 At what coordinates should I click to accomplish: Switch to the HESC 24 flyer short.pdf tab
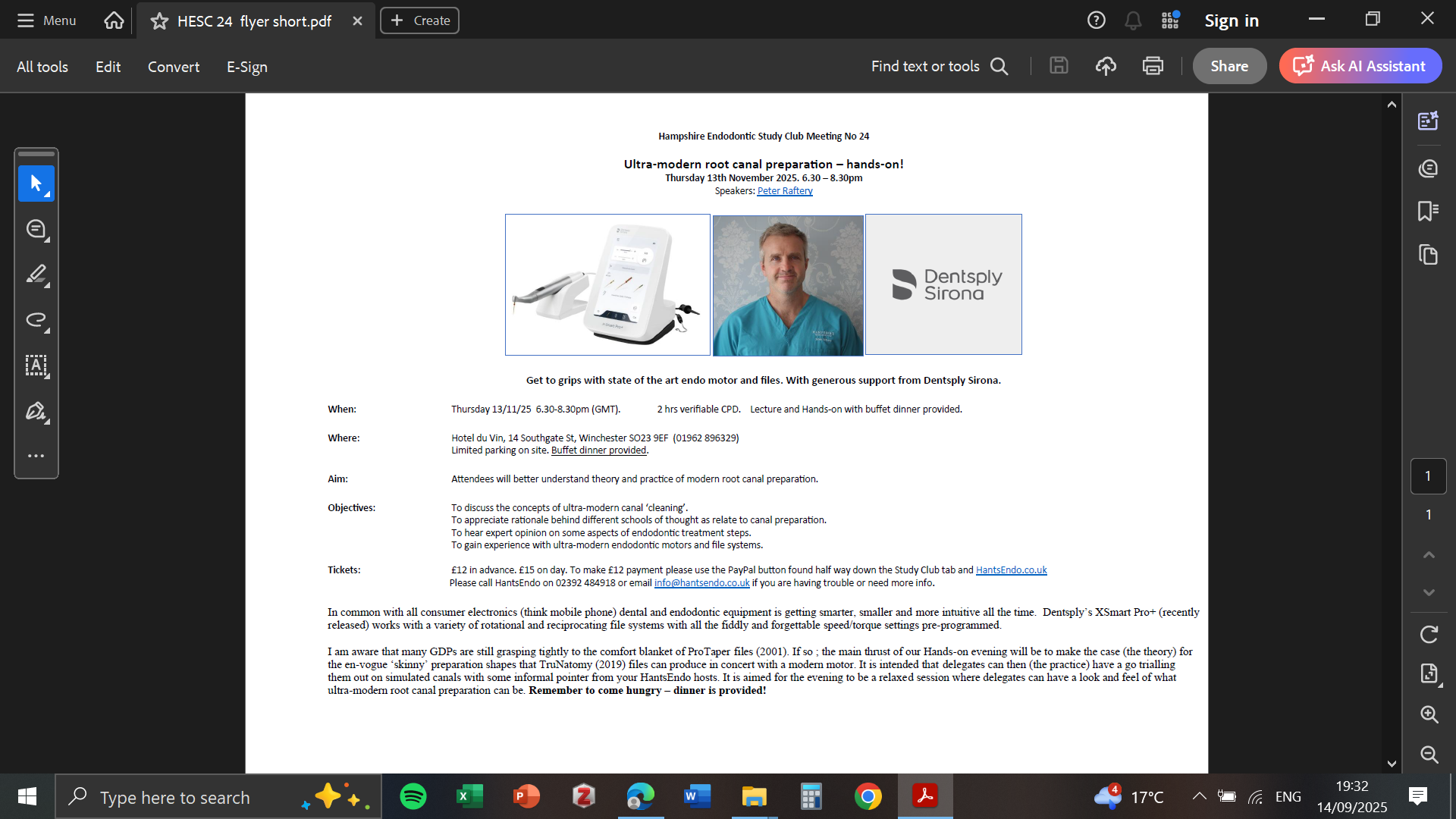pyautogui.click(x=254, y=21)
